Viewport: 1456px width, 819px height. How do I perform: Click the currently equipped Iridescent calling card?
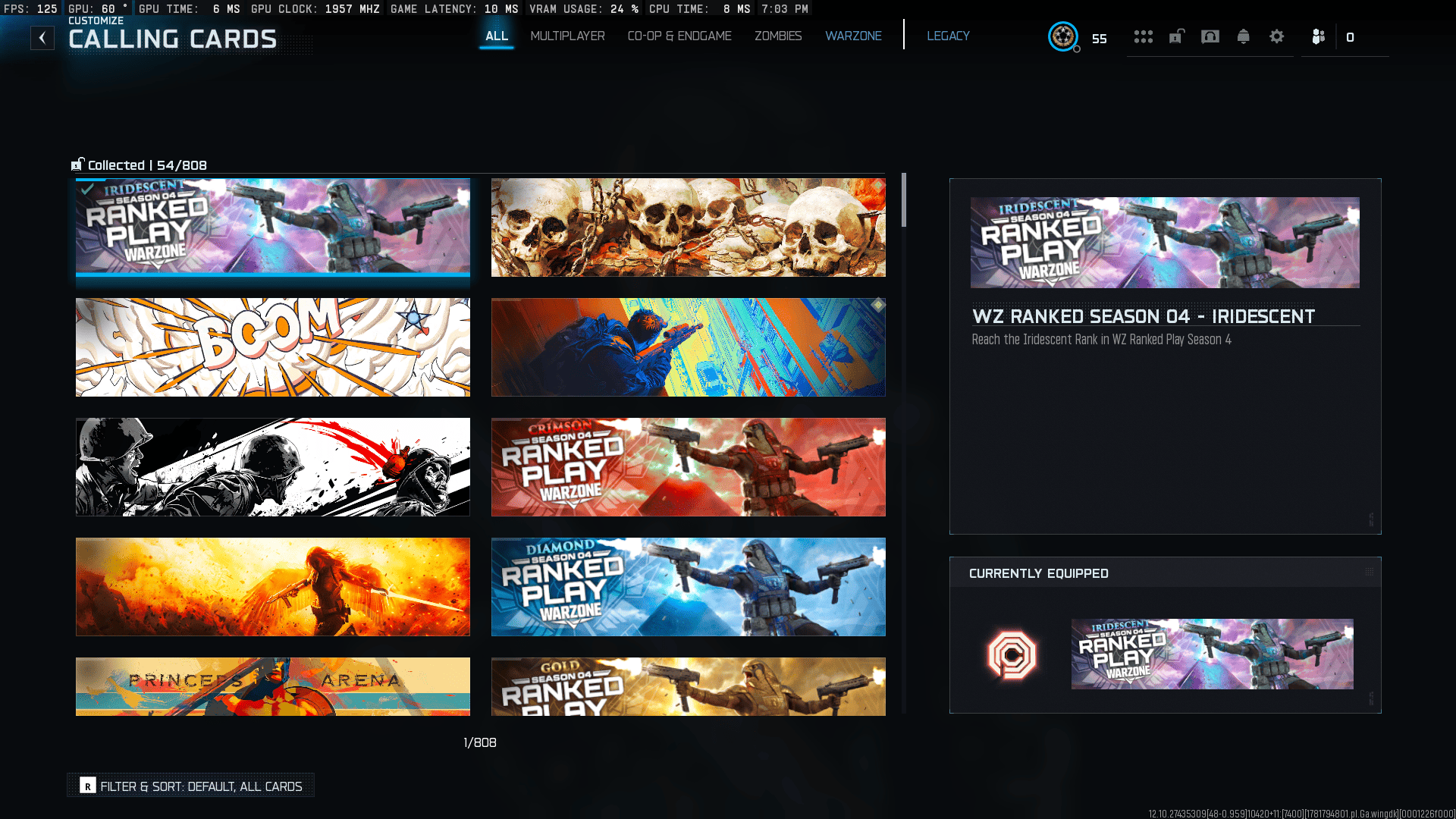[1212, 654]
